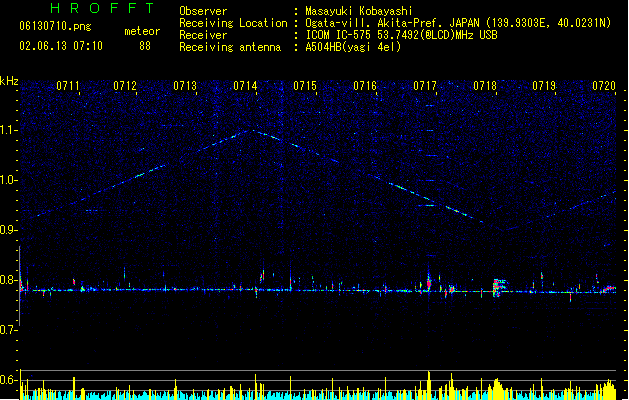The width and height of the screenshot is (629, 400).
Task: Select the A504HB(yagi 4el) antenna text
Action: [x=353, y=47]
